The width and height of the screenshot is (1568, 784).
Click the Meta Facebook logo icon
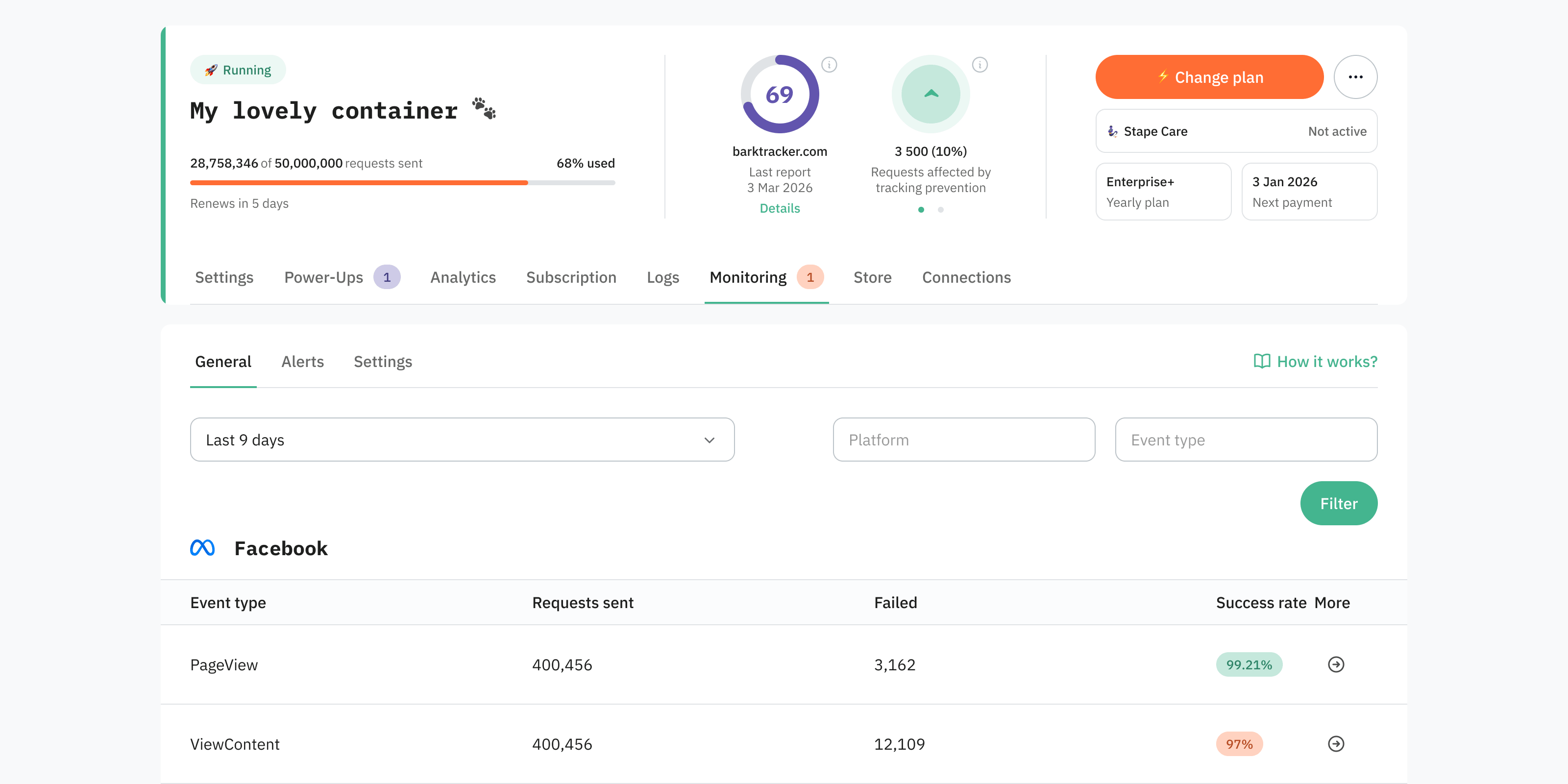coord(202,548)
